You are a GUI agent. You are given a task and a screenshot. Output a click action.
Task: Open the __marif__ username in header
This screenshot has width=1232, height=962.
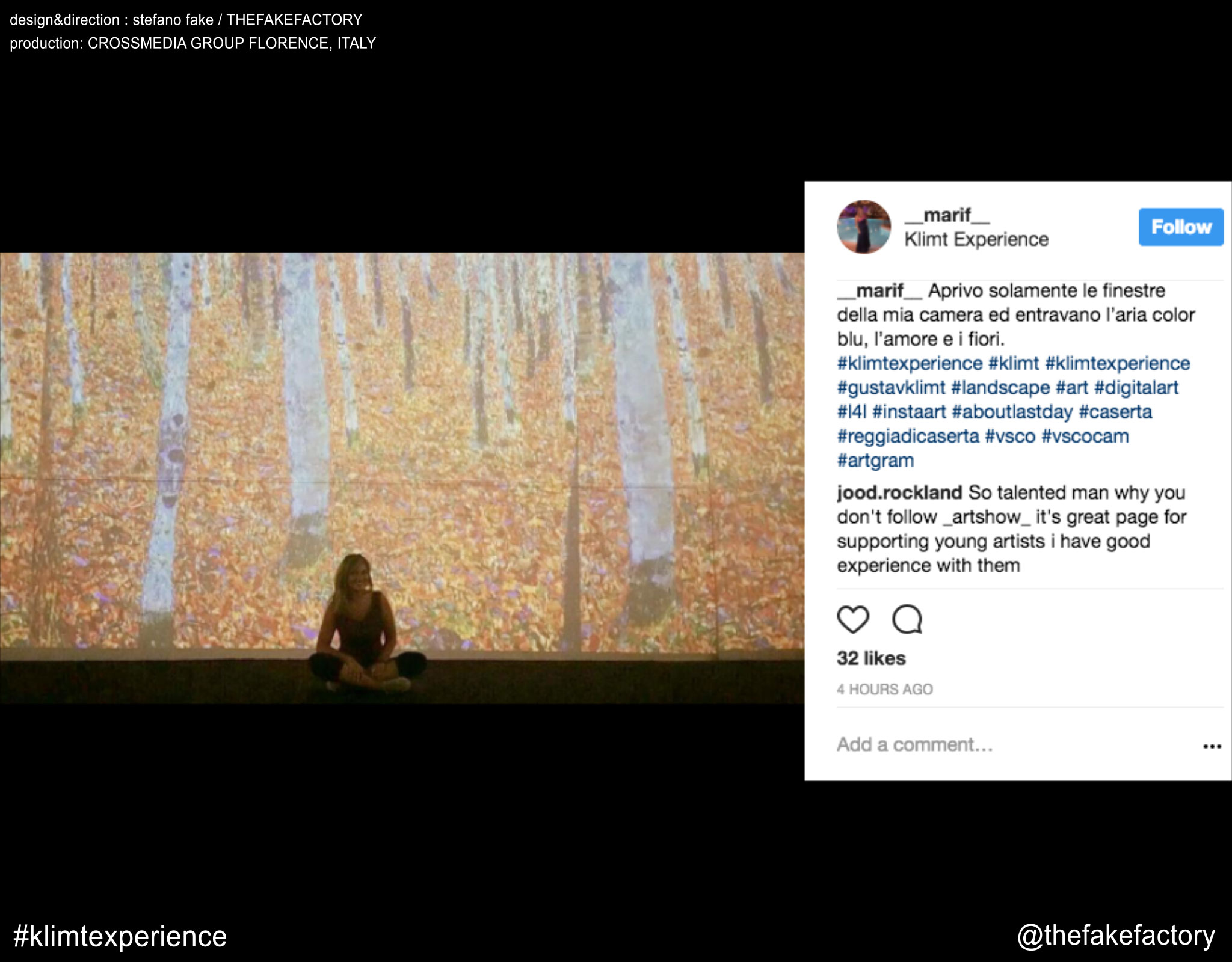pyautogui.click(x=946, y=215)
